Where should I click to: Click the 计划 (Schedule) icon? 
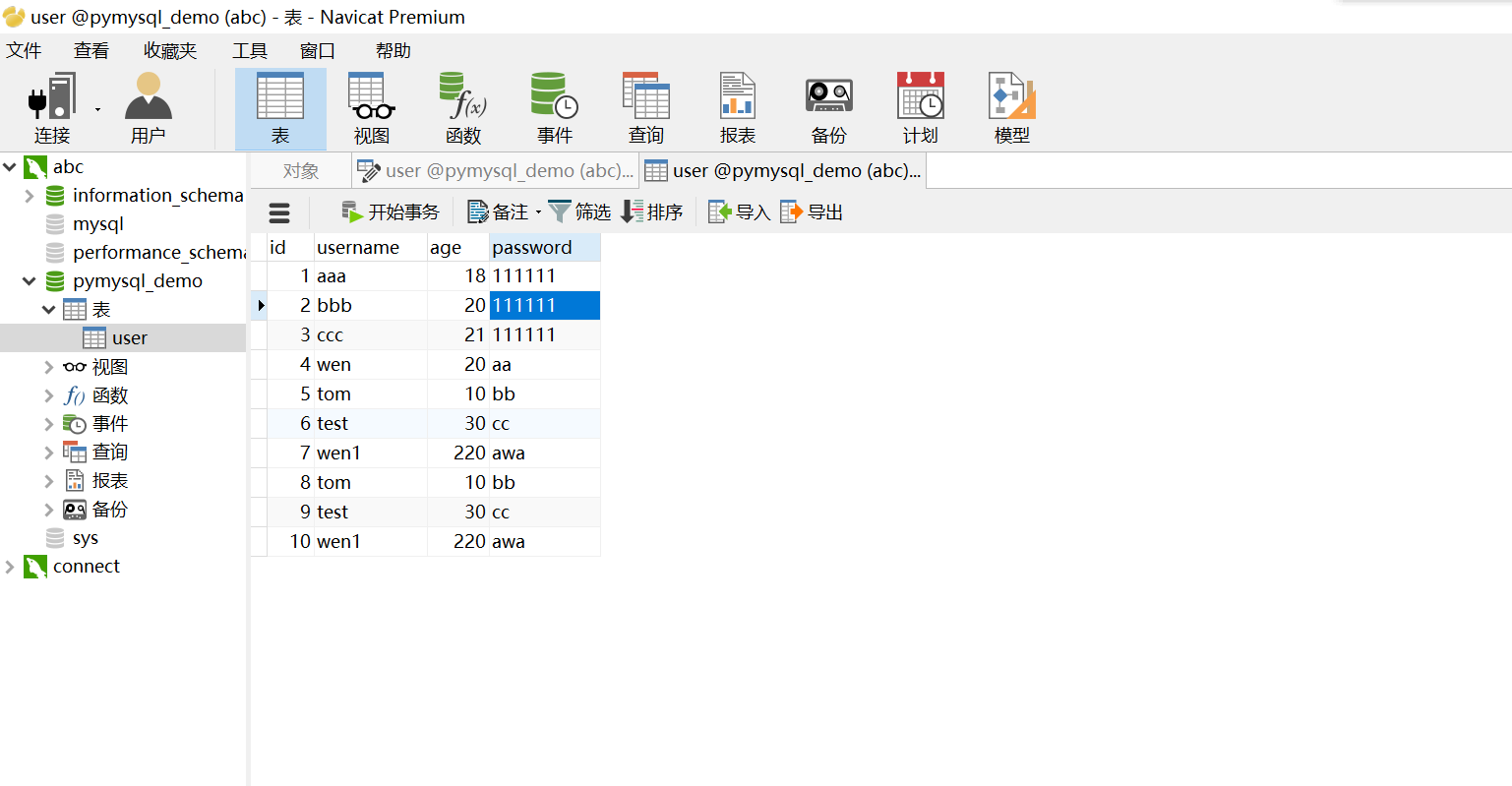[920, 106]
